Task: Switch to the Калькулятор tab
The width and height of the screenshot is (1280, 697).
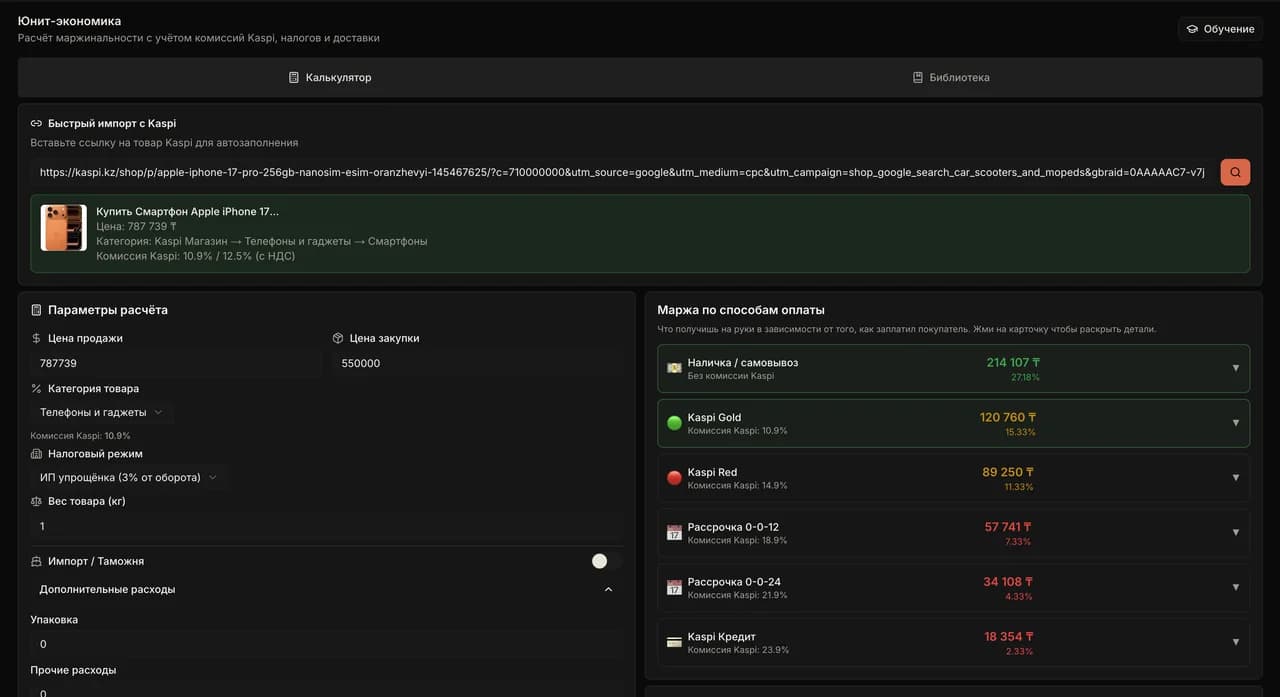Action: click(x=329, y=77)
